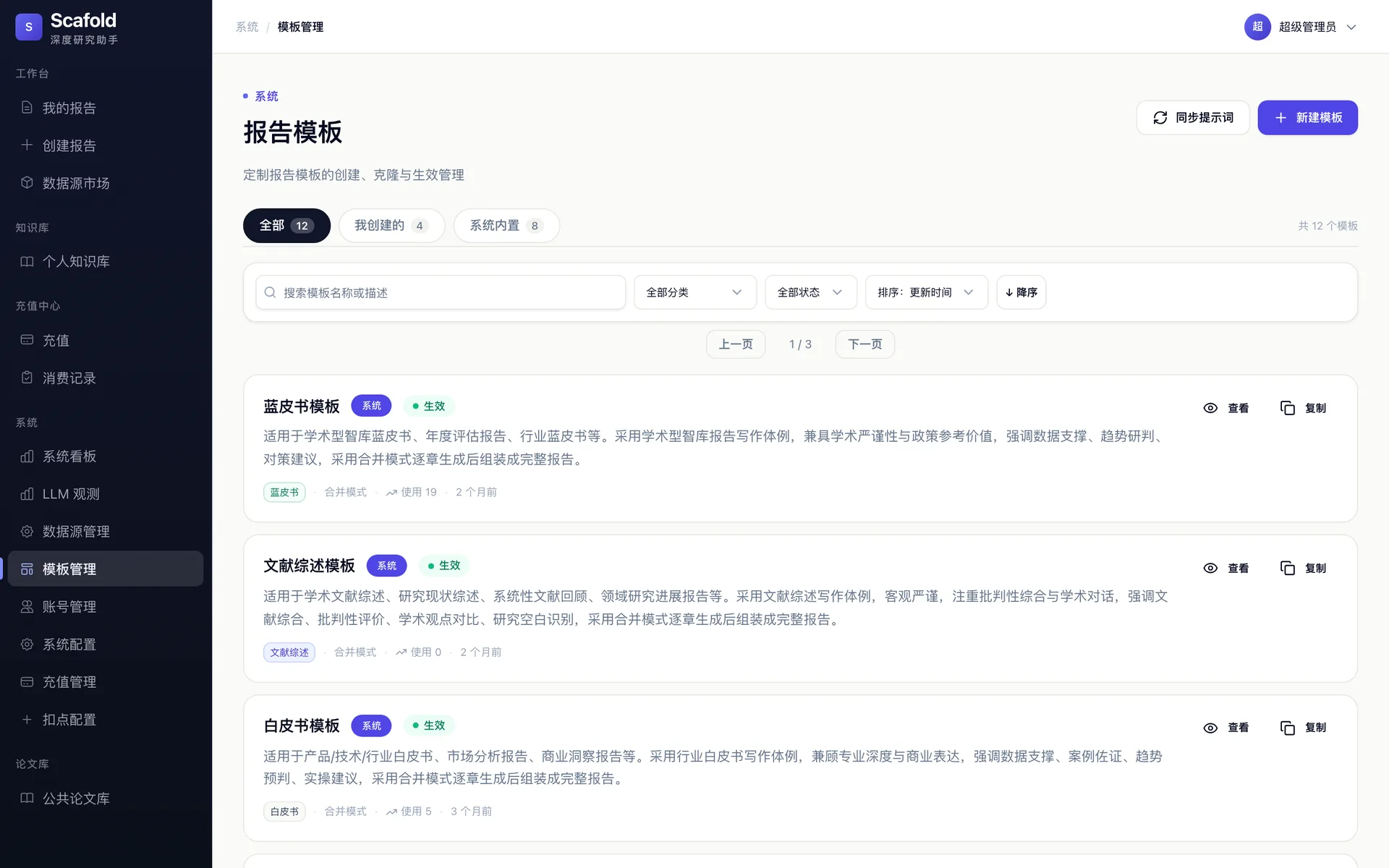Open 系统配置 gear icon
The height and width of the screenshot is (868, 1389).
click(27, 644)
